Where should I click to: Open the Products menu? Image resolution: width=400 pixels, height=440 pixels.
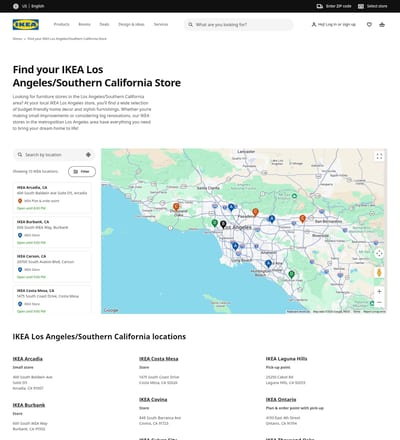pyautogui.click(x=62, y=24)
